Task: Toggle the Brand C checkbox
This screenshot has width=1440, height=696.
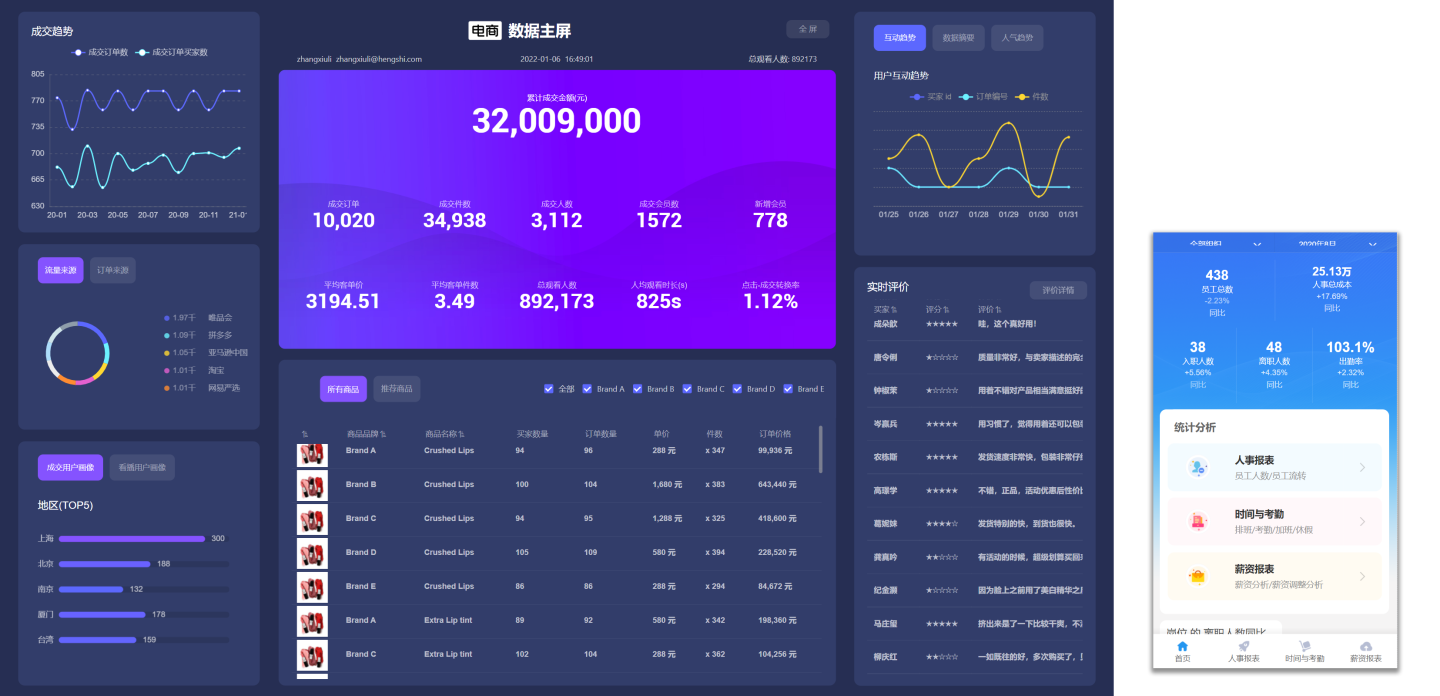Action: tap(687, 389)
